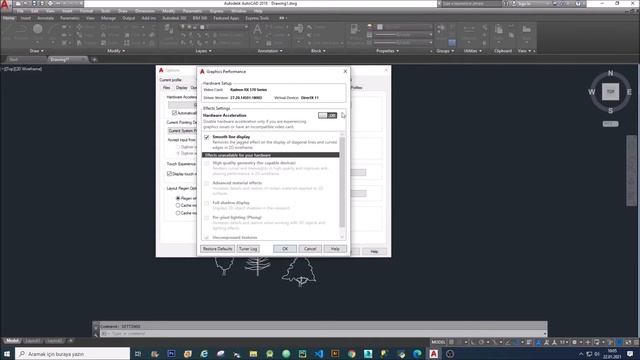Open Photoshop from taskbar

click(171, 353)
